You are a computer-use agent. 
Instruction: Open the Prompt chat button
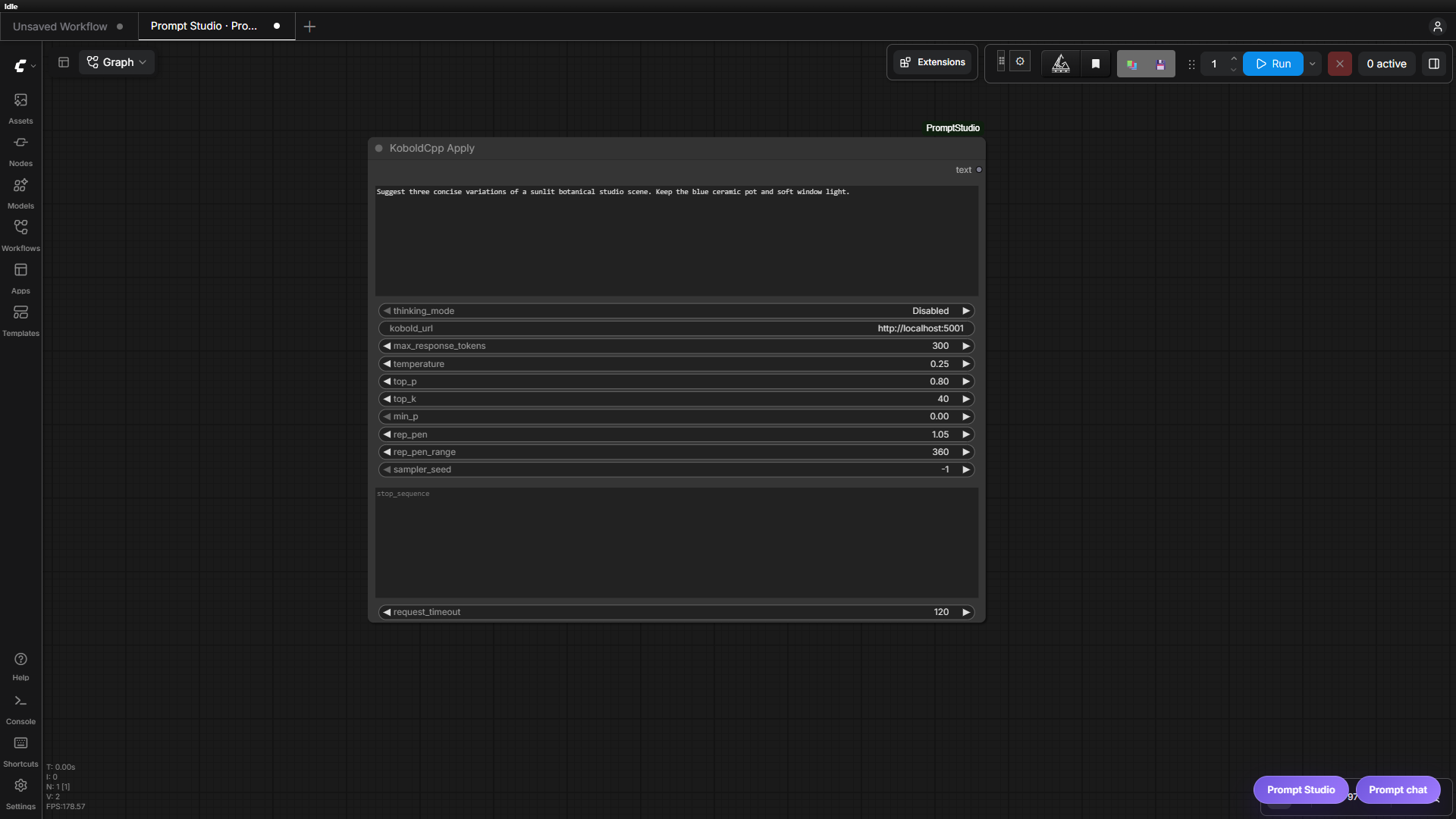pos(1398,789)
